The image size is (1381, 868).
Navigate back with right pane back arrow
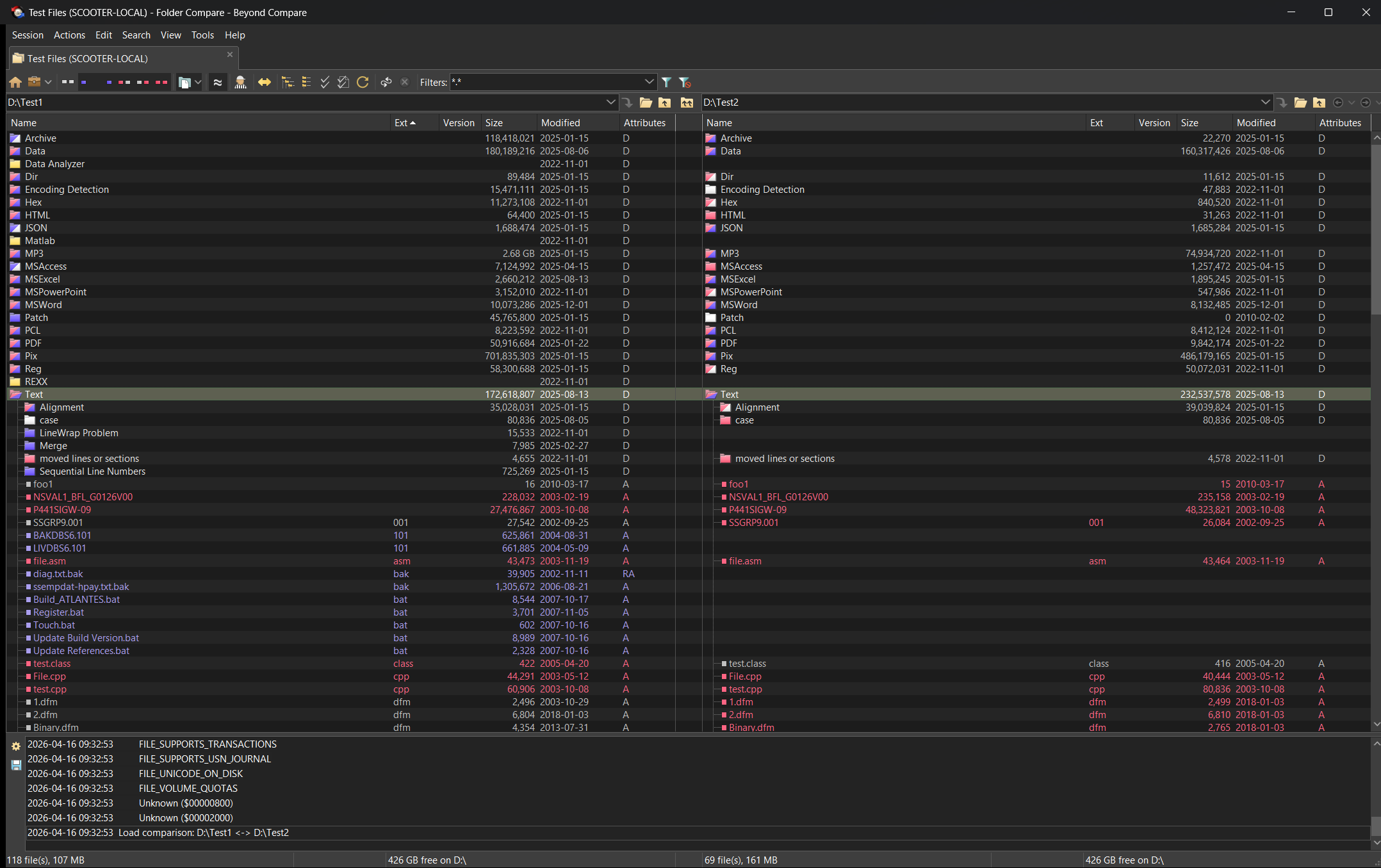(x=1338, y=102)
